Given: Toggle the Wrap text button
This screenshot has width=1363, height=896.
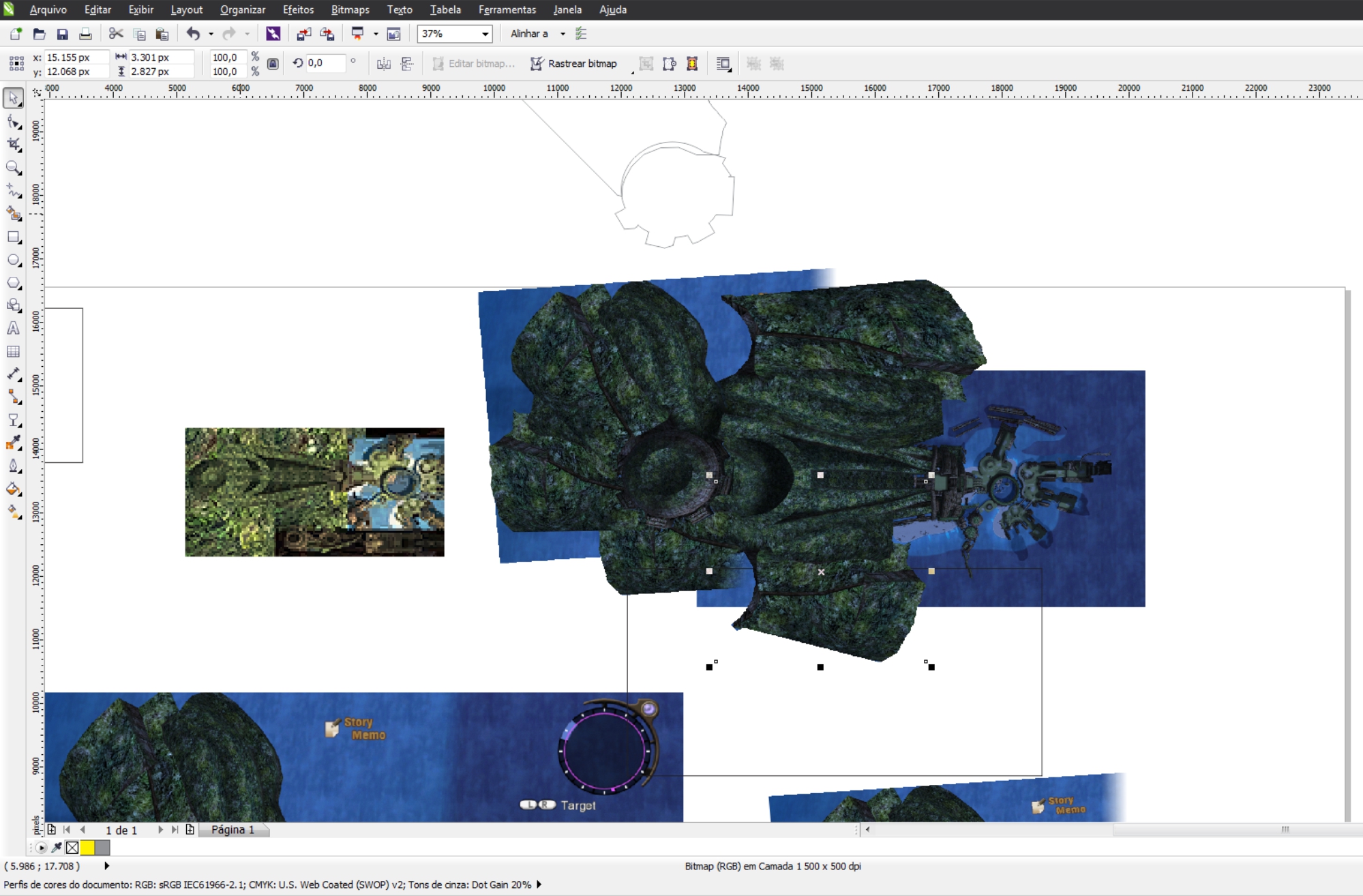Looking at the screenshot, I should click(724, 63).
